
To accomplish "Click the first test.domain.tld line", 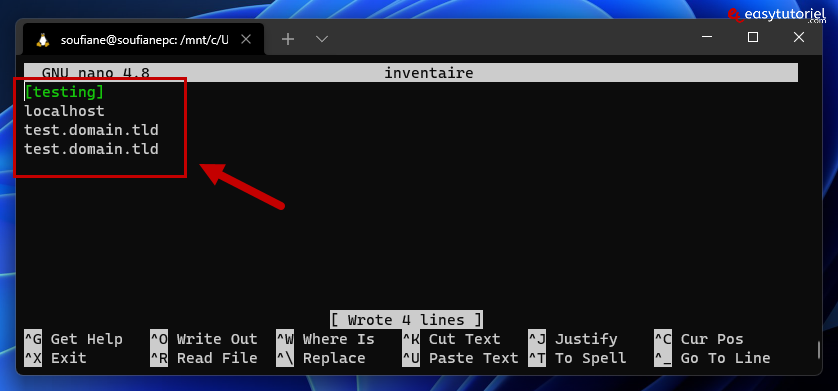I will 91,130.
